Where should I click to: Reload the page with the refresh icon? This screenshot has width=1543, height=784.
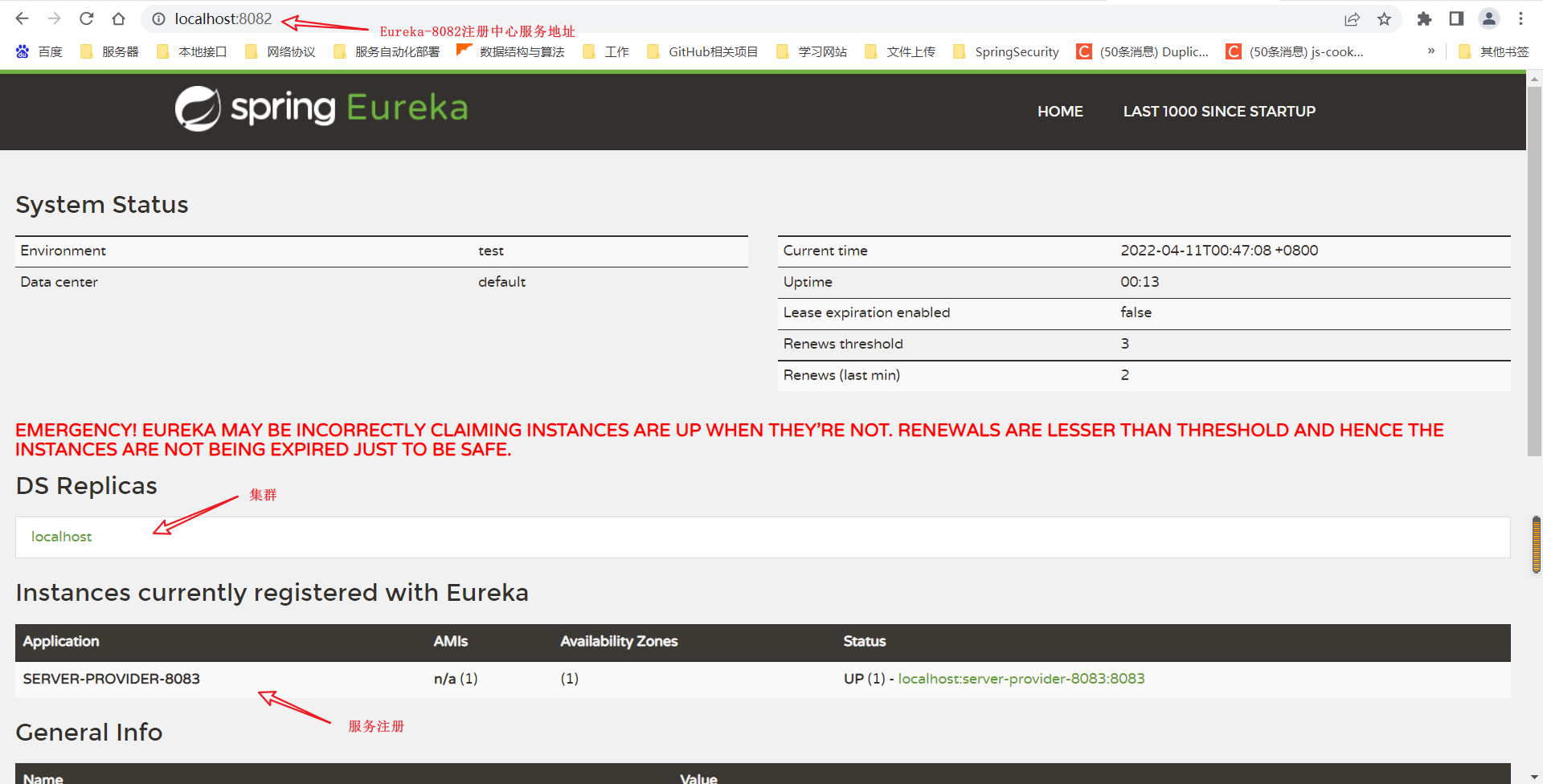87,18
